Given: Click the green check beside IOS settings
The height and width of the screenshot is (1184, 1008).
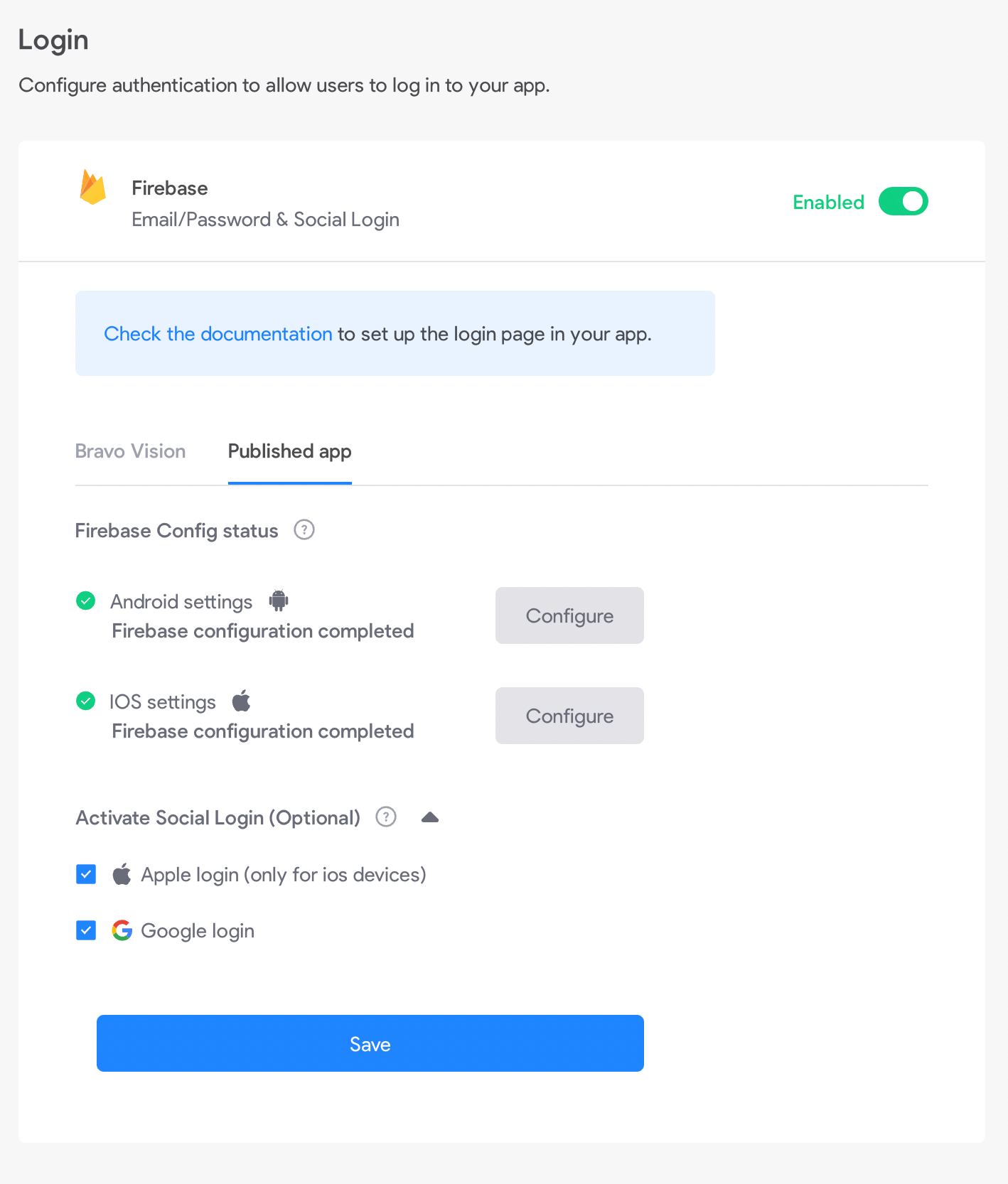Looking at the screenshot, I should 85,701.
